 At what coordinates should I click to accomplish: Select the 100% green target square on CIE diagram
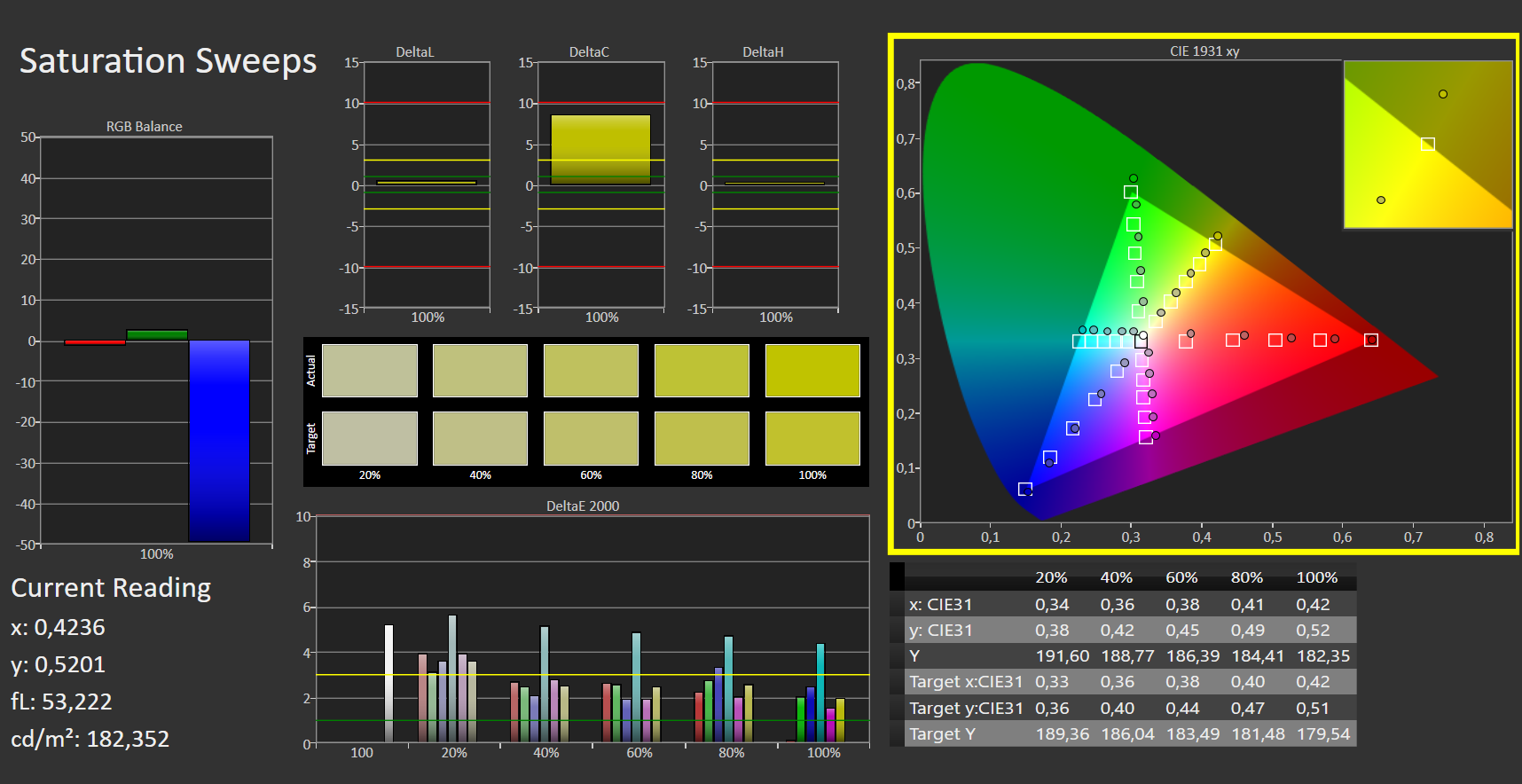point(1131,192)
